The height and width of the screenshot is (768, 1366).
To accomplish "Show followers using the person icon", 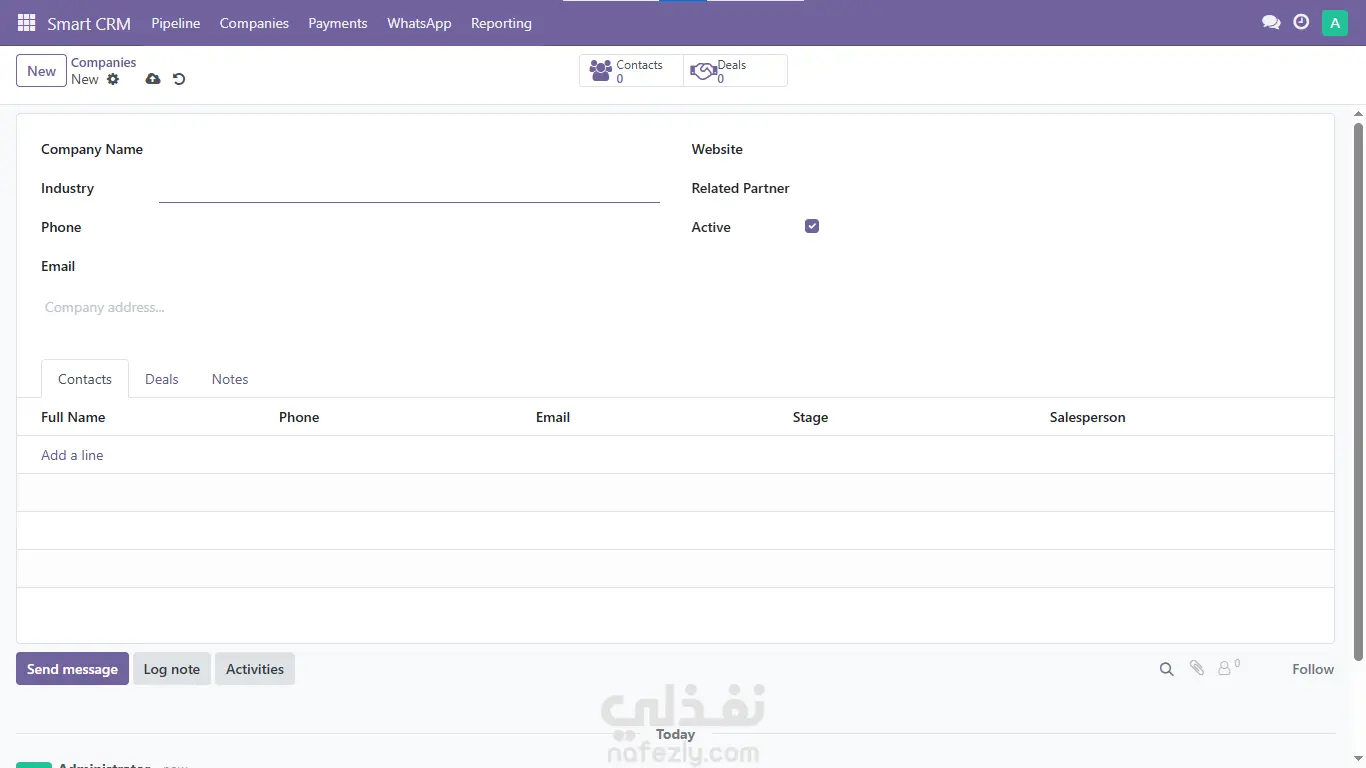I will point(1228,667).
